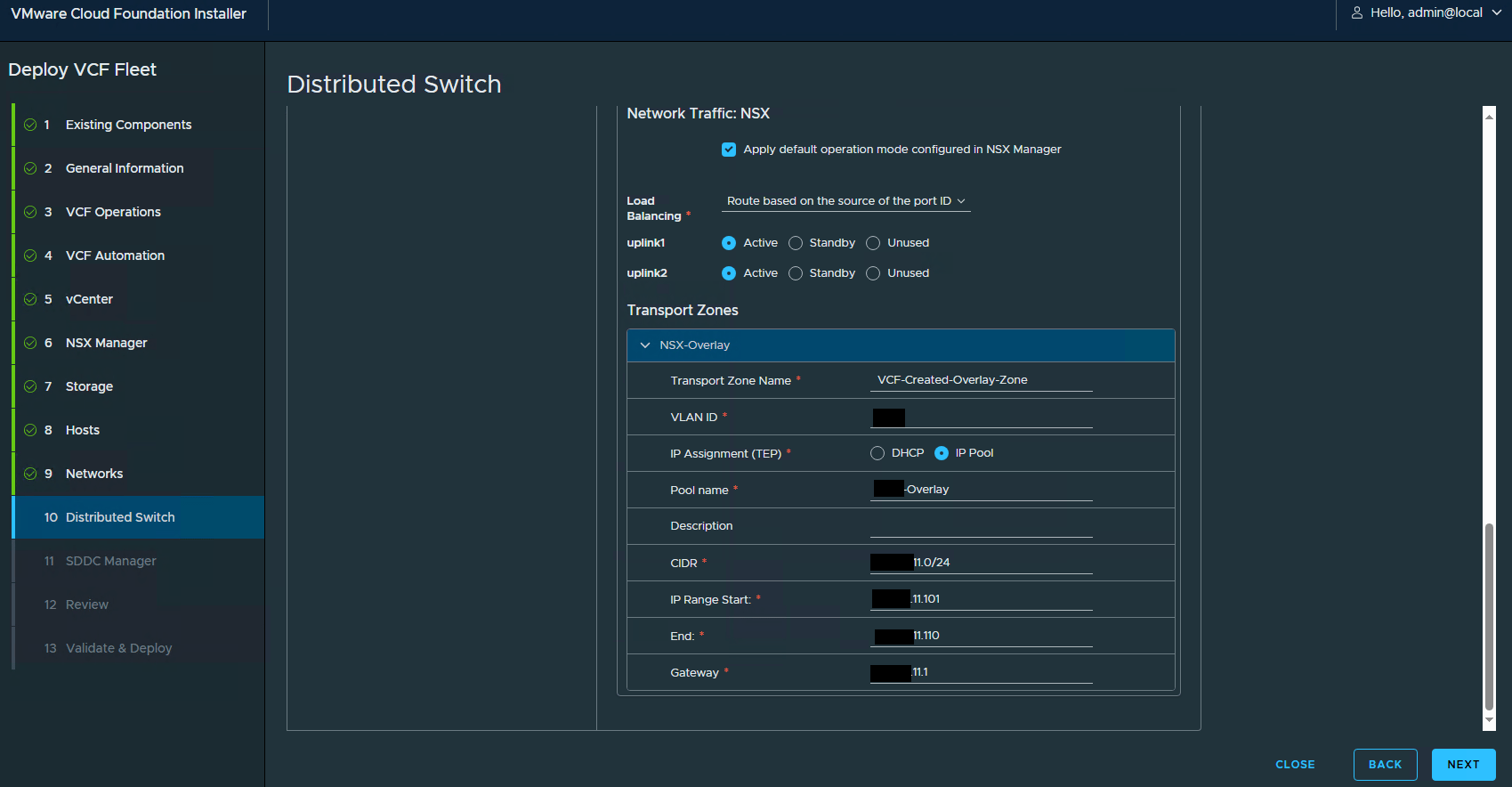1512x787 pixels.
Task: Go to step 9 Networks
Action: [139, 474]
